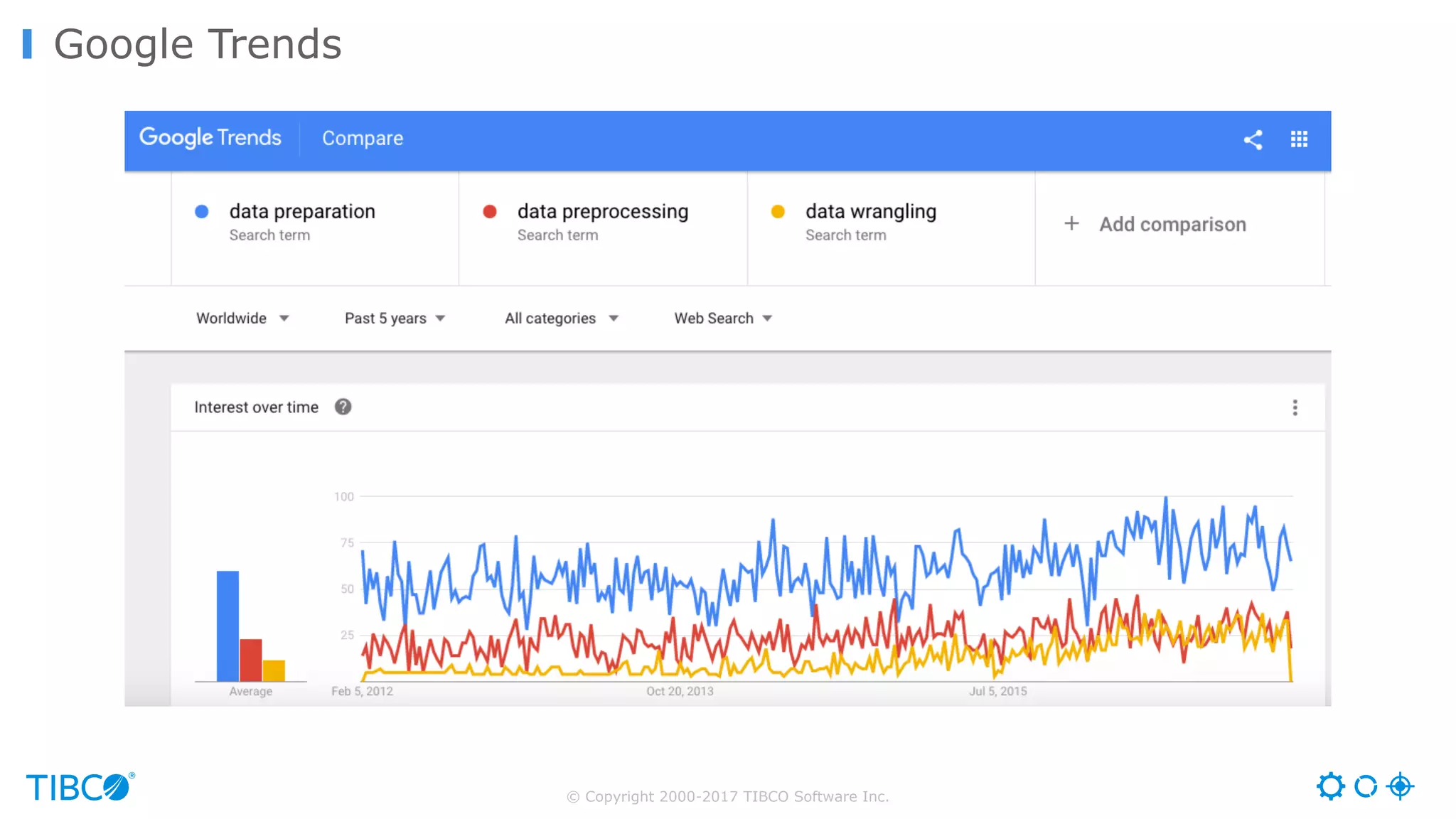Viewport: 1456px width, 819px height.
Task: Click the blue dot beside data preparation
Action: (202, 211)
